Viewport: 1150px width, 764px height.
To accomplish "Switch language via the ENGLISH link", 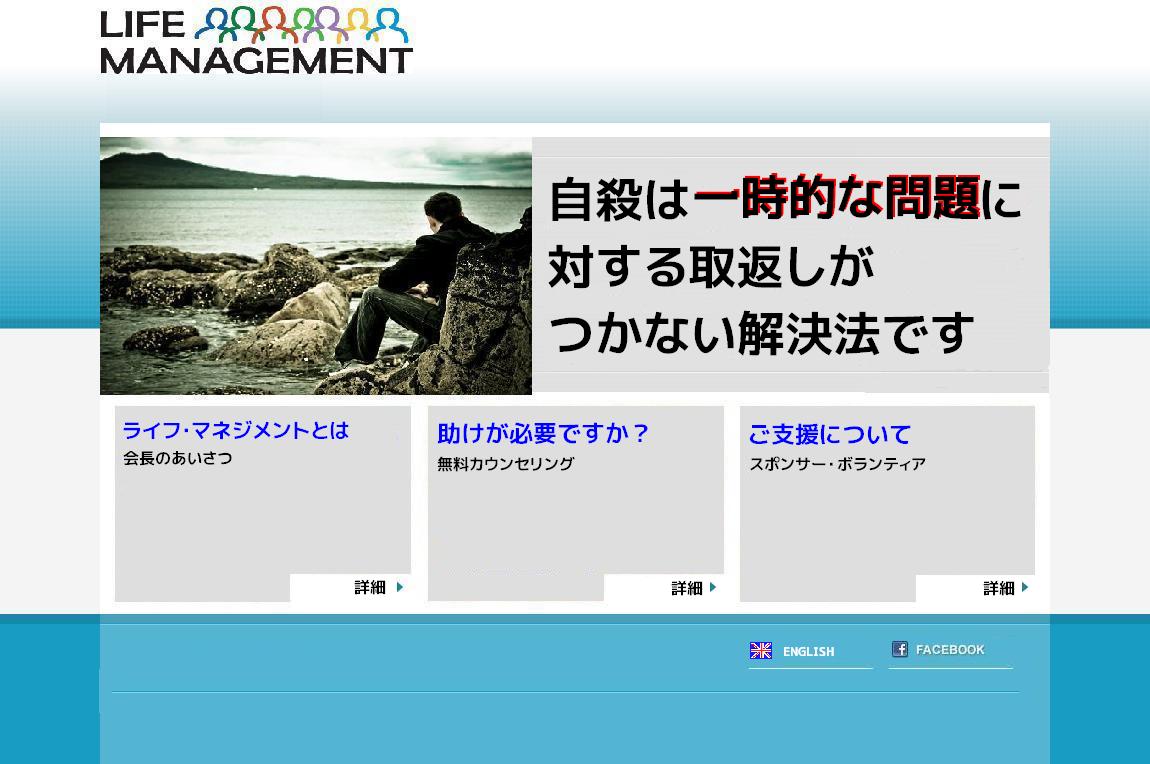I will coord(808,652).
